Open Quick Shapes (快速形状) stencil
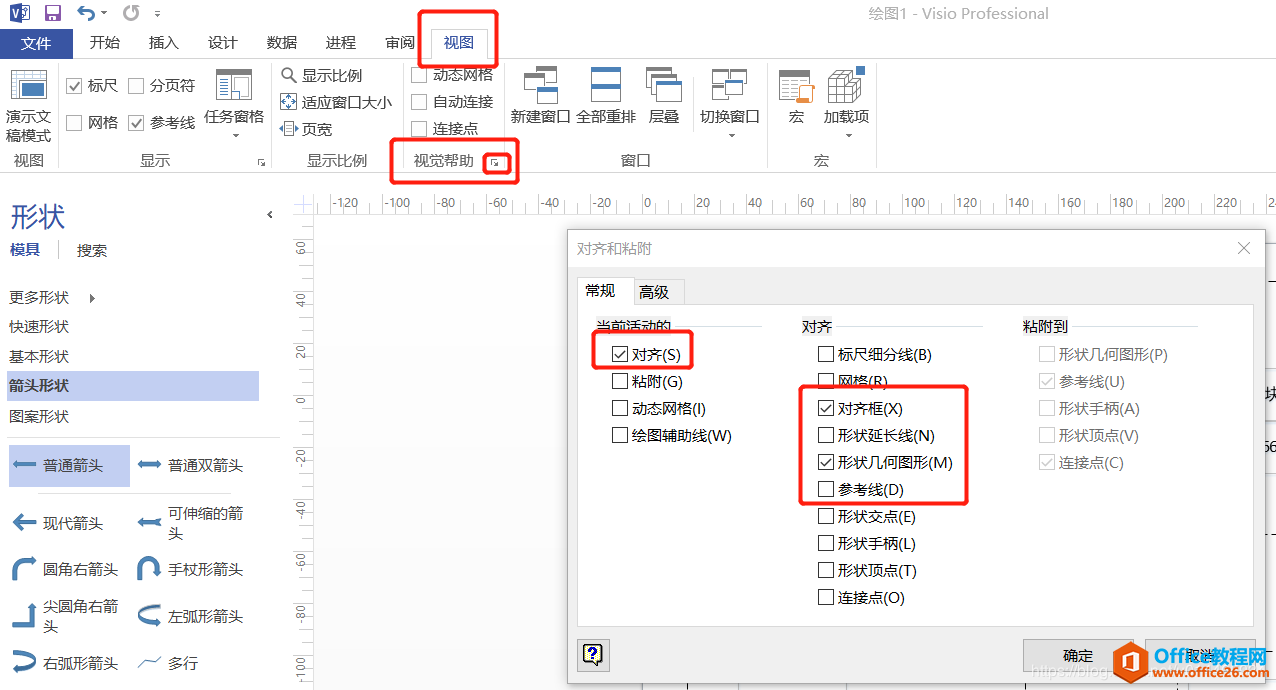This screenshot has height=690, width=1276. pyautogui.click(x=39, y=327)
